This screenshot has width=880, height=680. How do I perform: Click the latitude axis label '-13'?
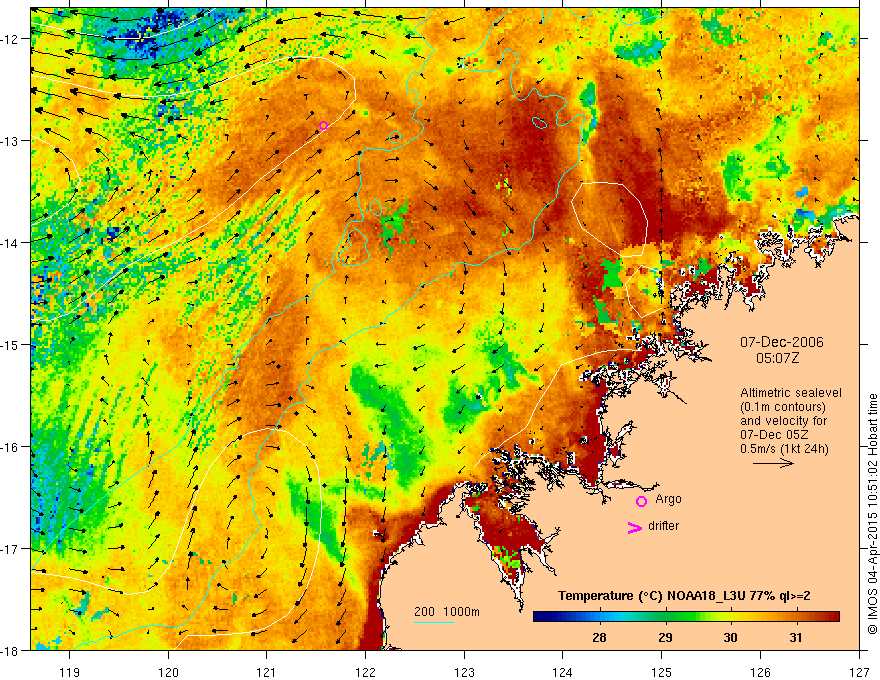(10, 140)
